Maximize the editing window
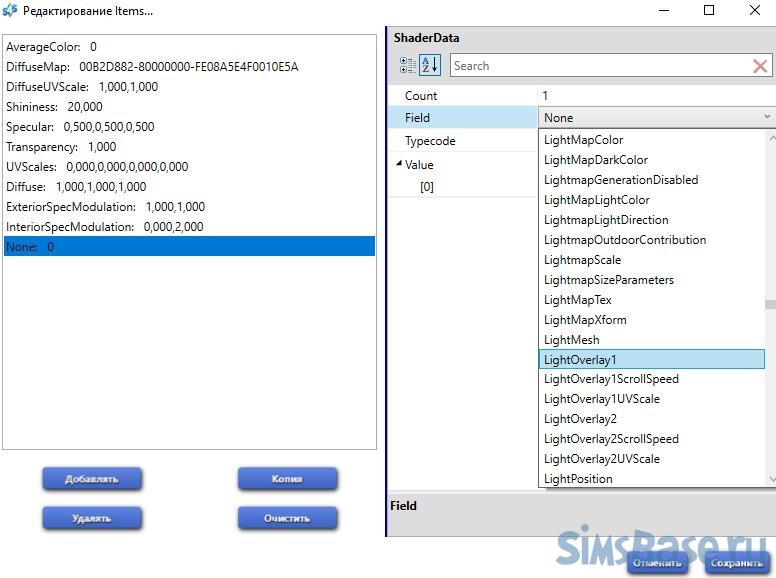776x578 pixels. [x=709, y=11]
